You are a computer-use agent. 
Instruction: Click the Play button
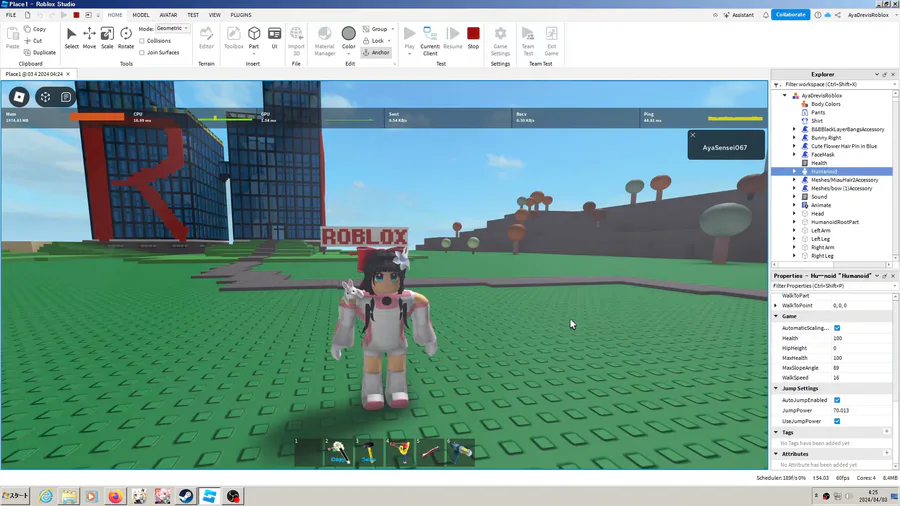pos(409,38)
